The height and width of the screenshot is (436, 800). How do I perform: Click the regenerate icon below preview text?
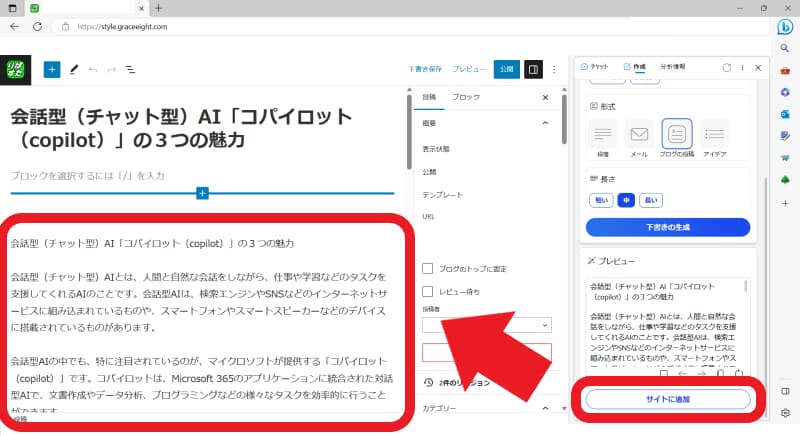coord(739,374)
